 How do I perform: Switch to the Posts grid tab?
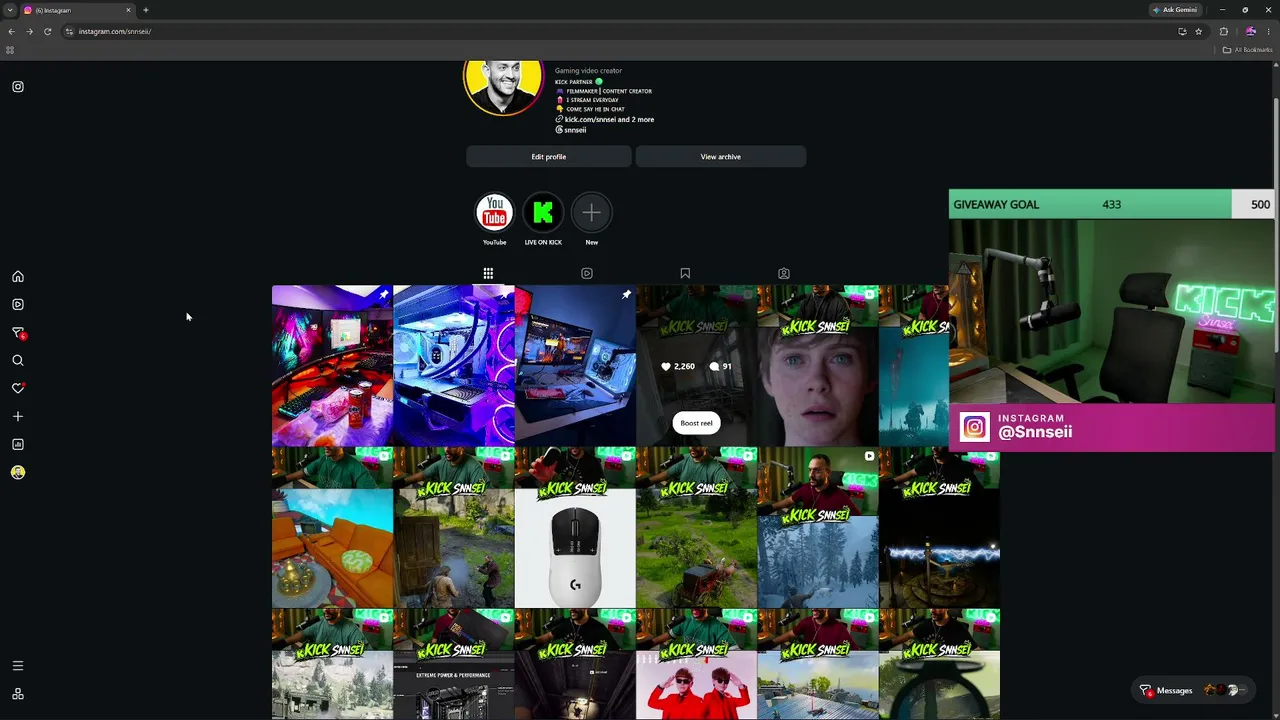pos(488,273)
